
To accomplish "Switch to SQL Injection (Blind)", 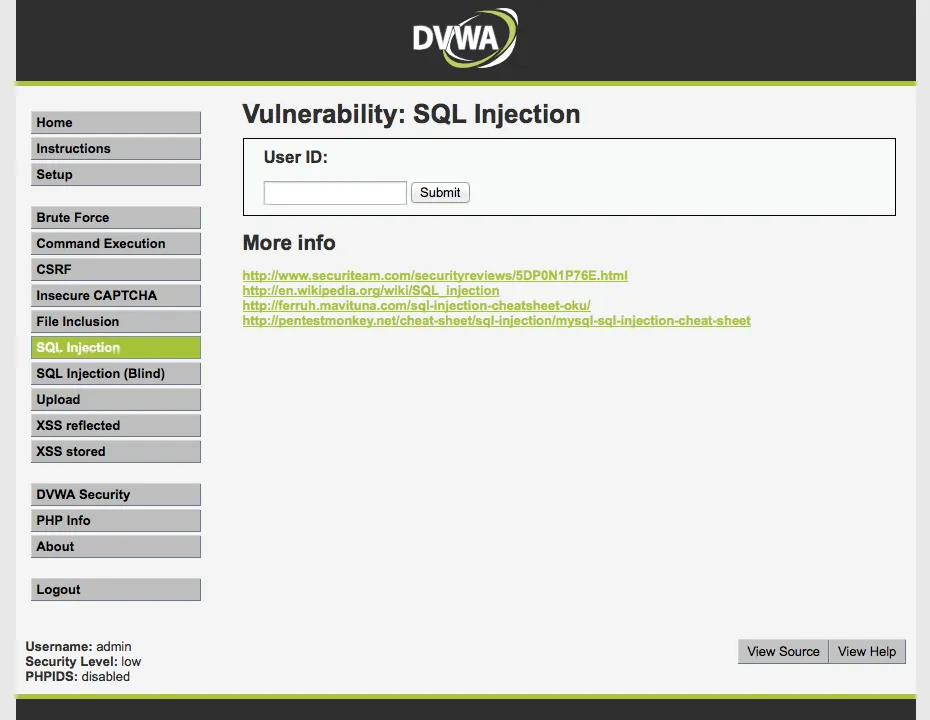I will point(115,373).
